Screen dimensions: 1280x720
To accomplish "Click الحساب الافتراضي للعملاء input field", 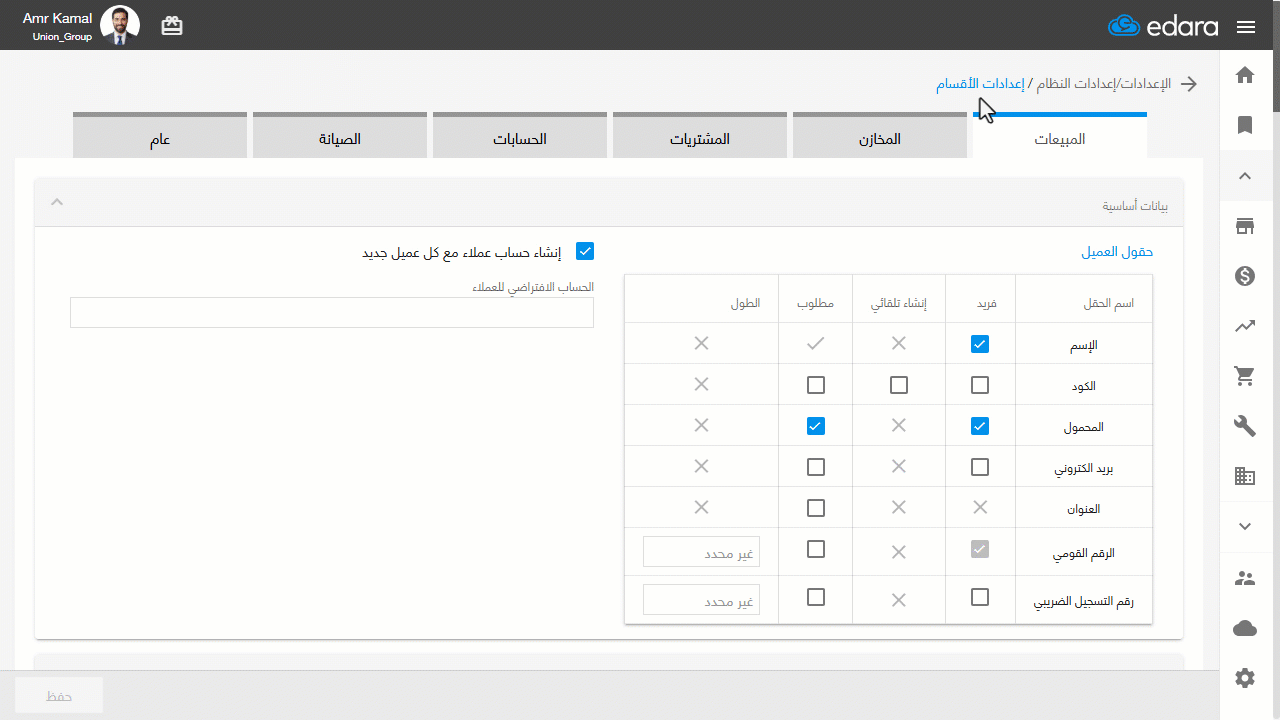I will tap(332, 312).
